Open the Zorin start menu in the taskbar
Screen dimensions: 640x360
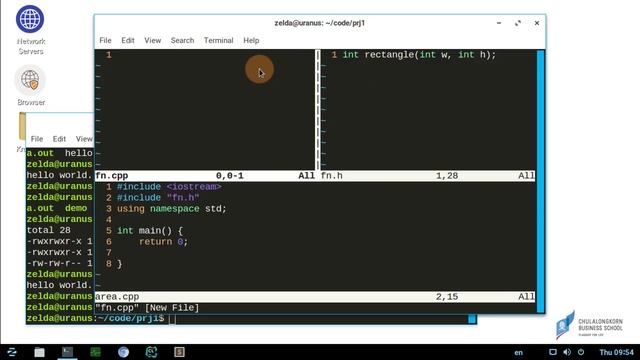point(11,352)
